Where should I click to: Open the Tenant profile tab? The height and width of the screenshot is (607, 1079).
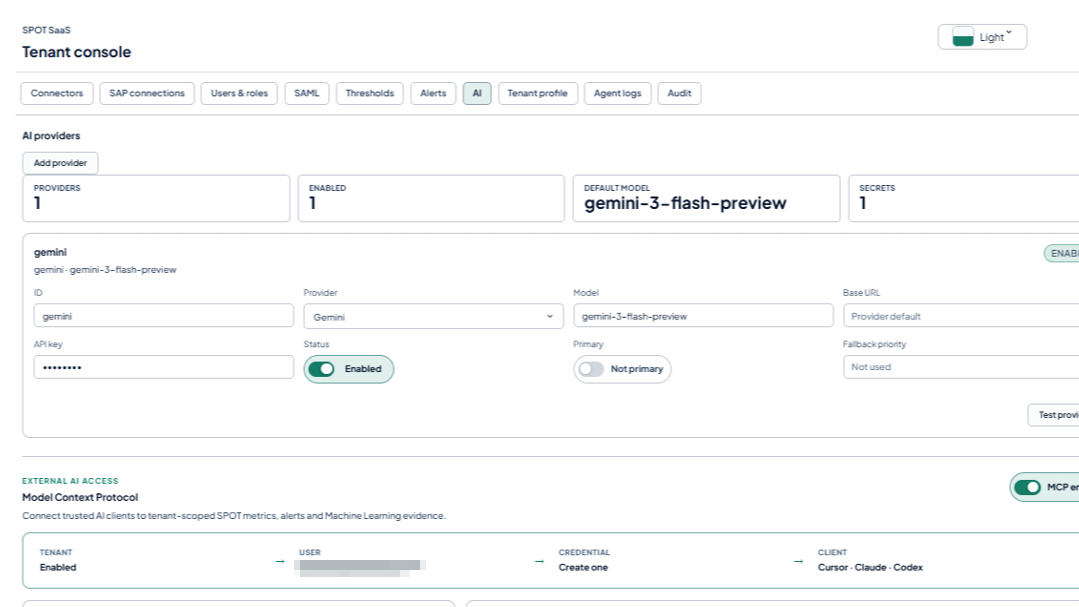[537, 93]
